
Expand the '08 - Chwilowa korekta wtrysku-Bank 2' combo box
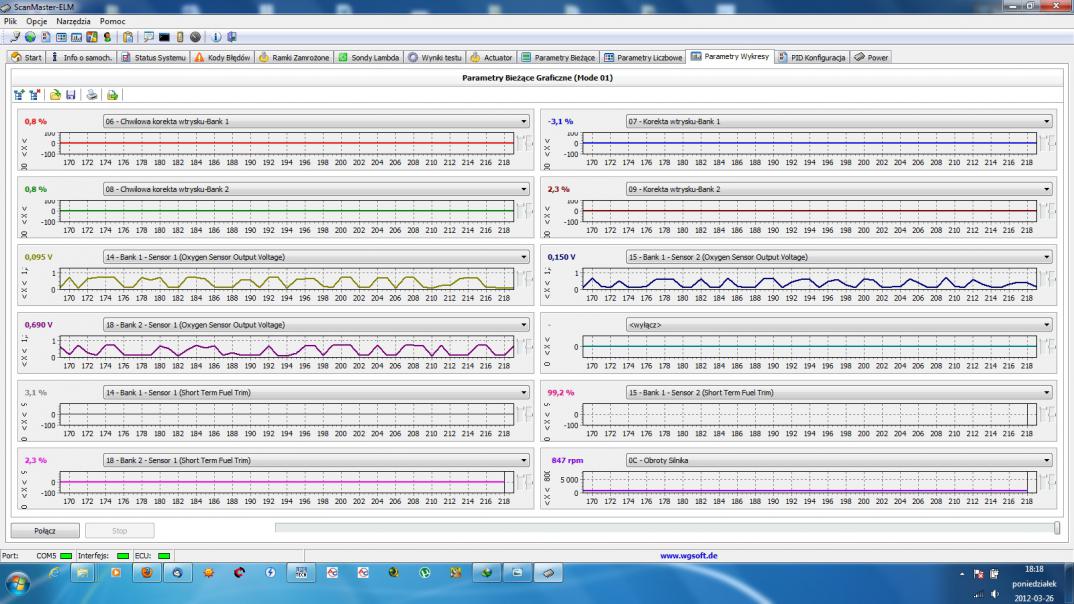[316, 189]
